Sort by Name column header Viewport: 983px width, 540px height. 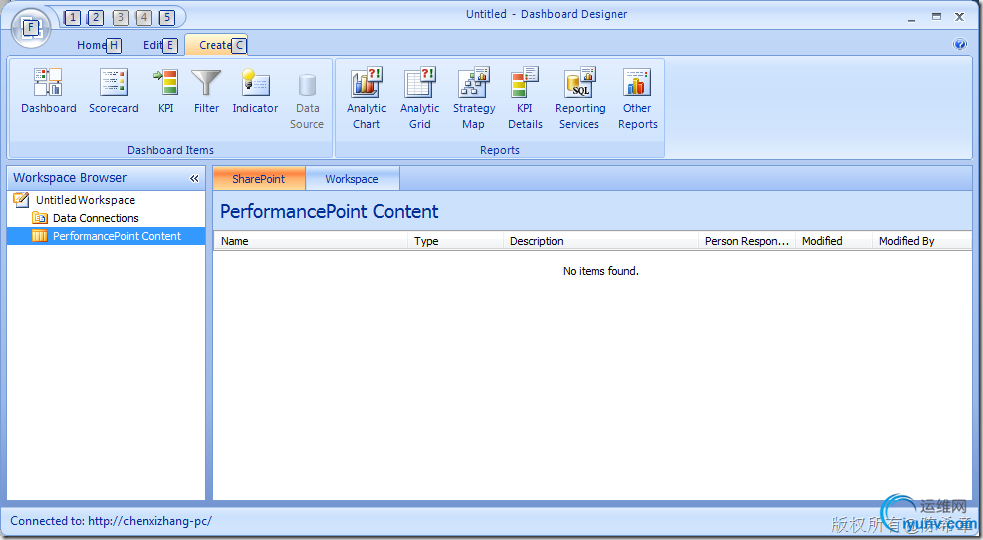311,241
